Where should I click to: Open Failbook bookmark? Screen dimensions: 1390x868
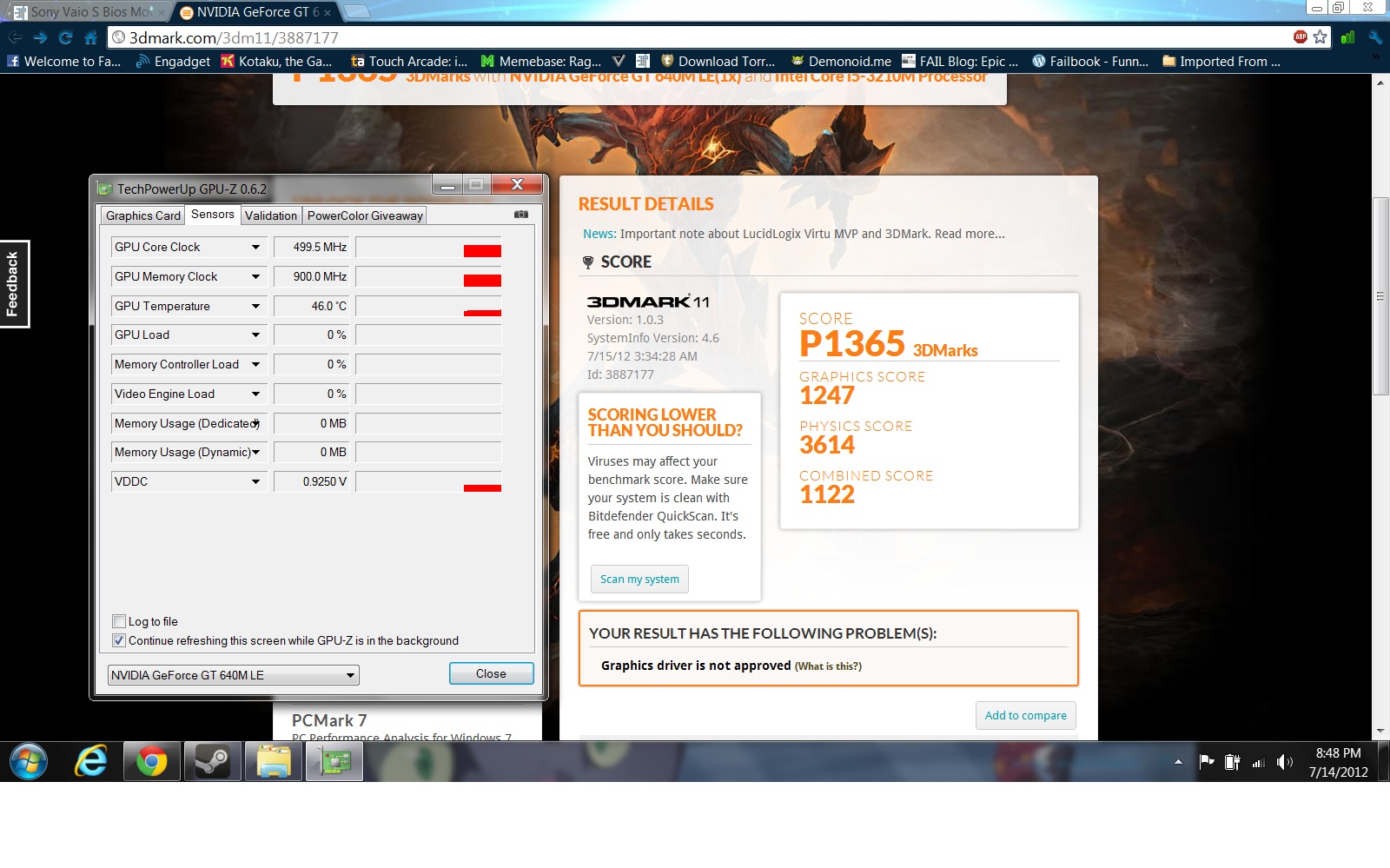pos(1090,61)
